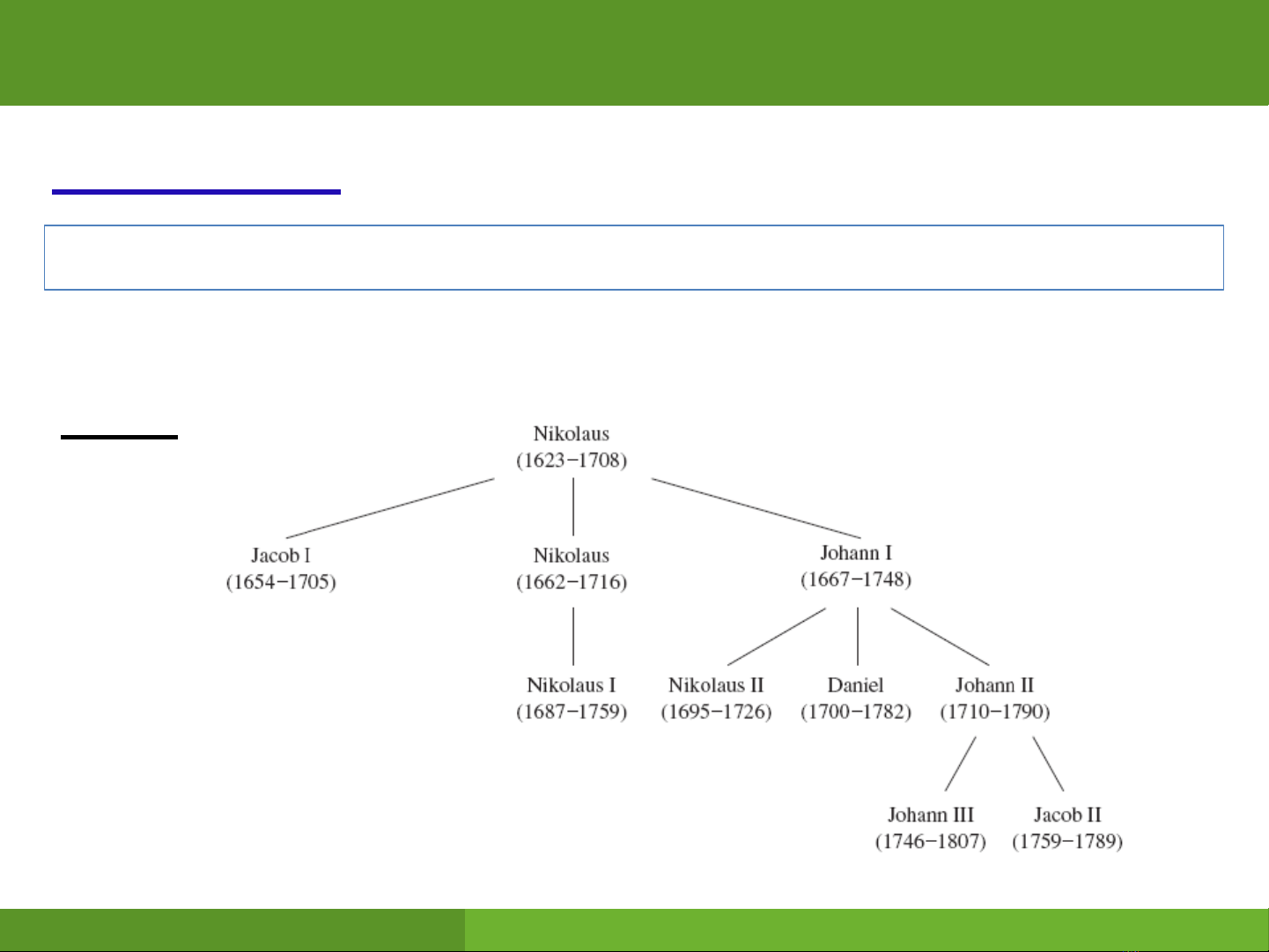1269x952 pixels.
Task: Click the Jacob I (1654–1705) node
Action: 281,568
